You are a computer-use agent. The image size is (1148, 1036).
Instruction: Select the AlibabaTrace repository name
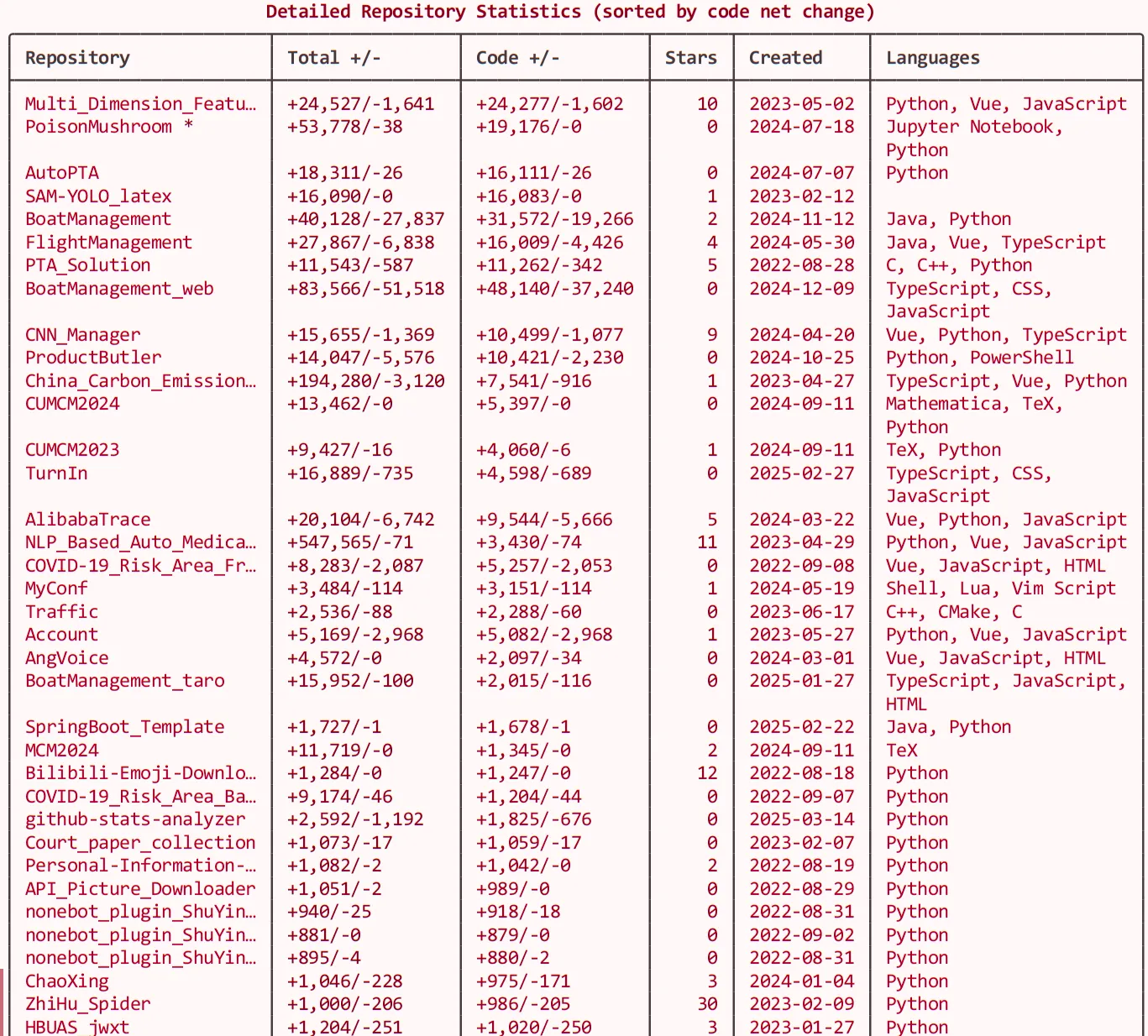[x=88, y=520]
